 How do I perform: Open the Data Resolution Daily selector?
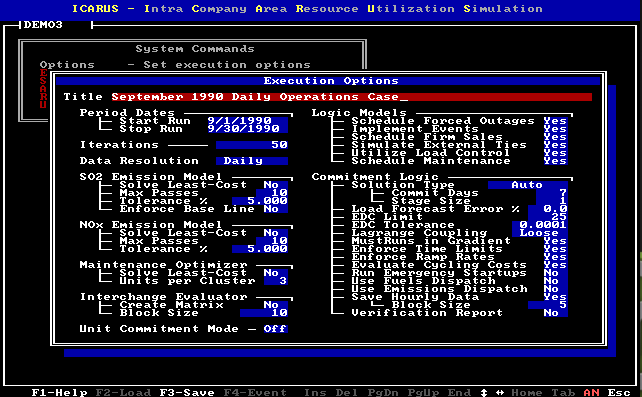252,161
